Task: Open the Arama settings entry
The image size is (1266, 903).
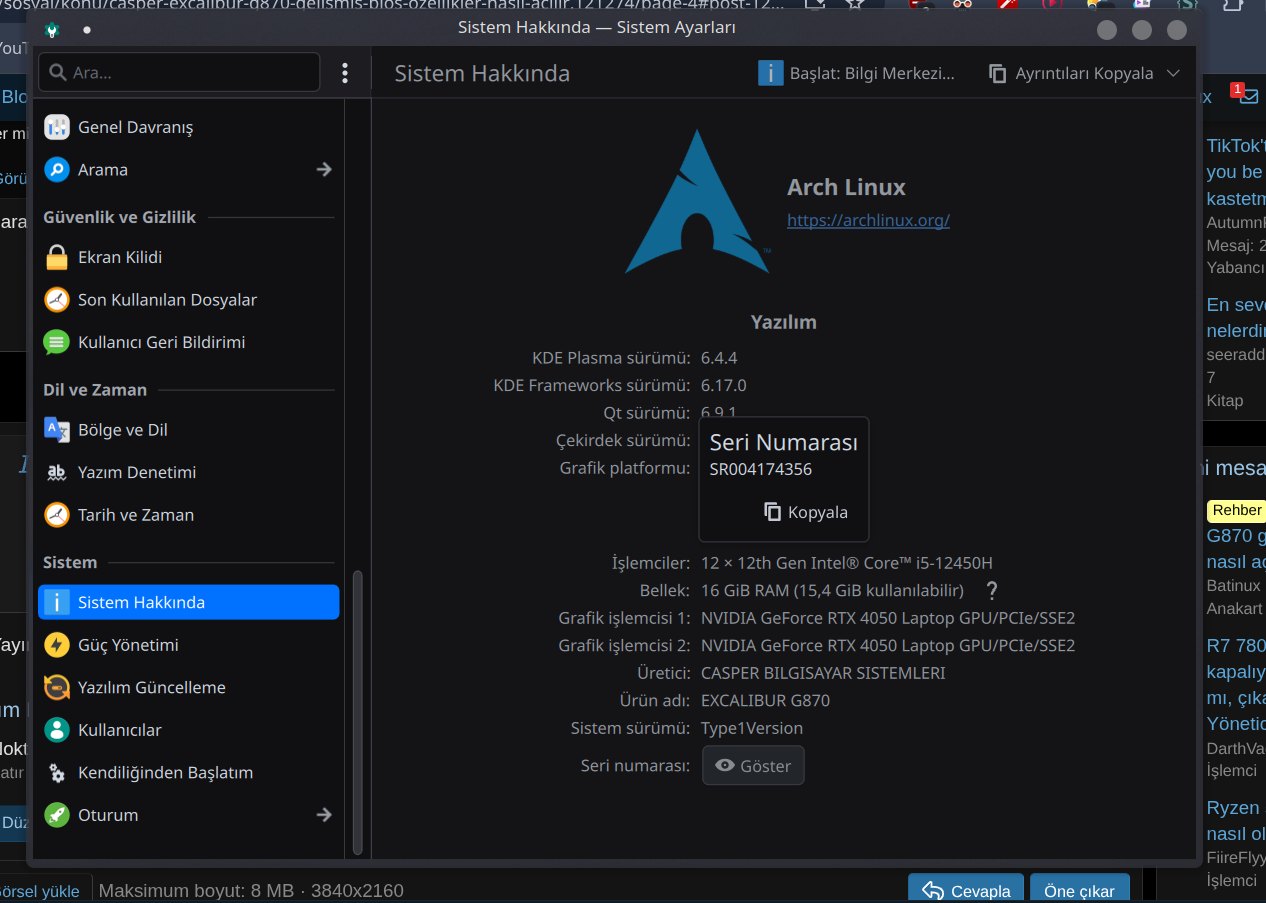Action: (188, 170)
